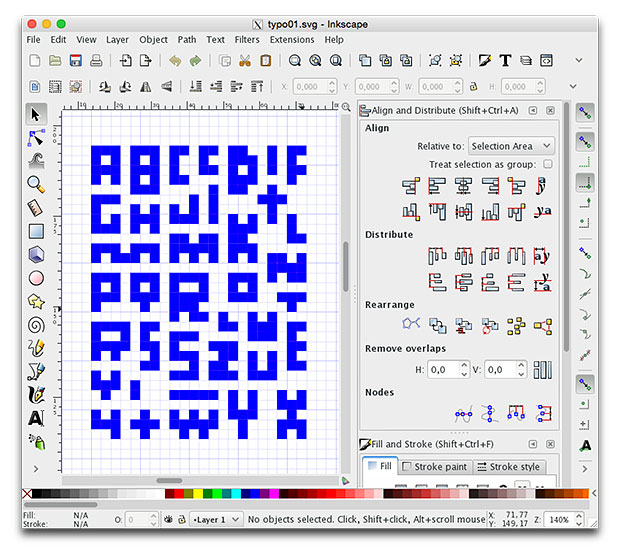Image resolution: width=620 pixels, height=556 pixels.
Task: Click the no-color X swatch
Action: [x=27, y=493]
